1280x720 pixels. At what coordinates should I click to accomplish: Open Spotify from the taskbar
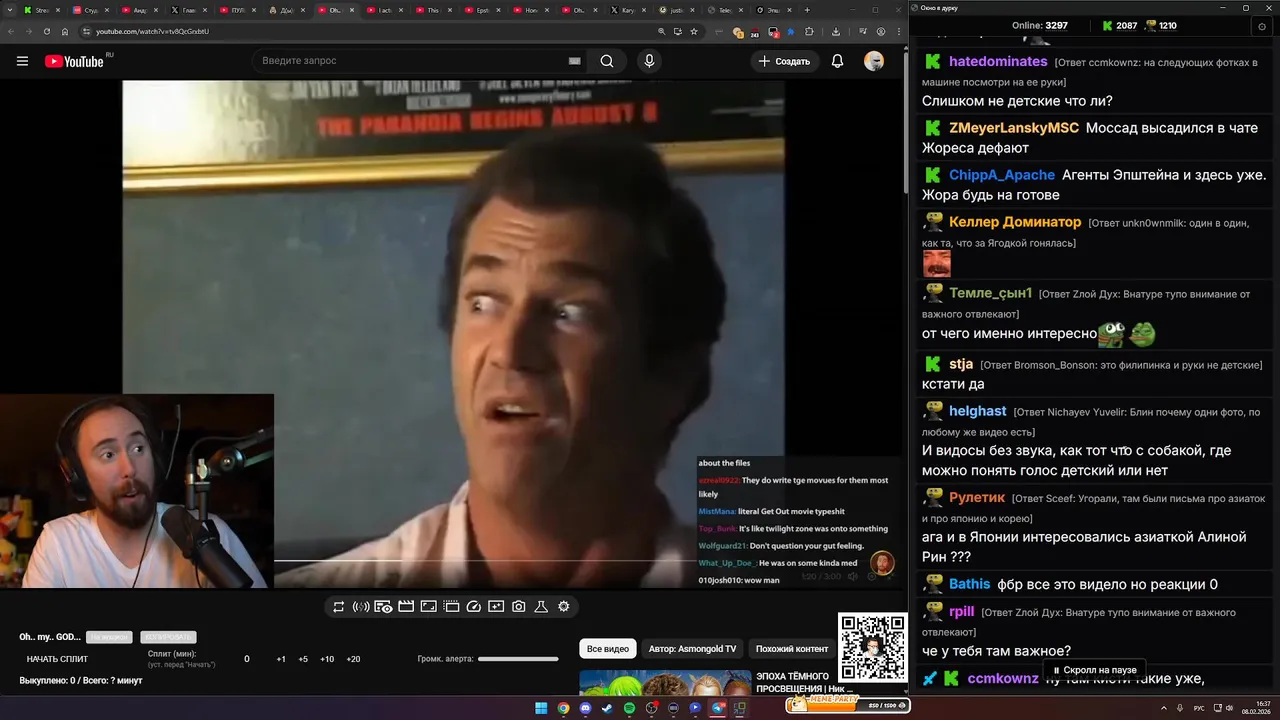[629, 708]
